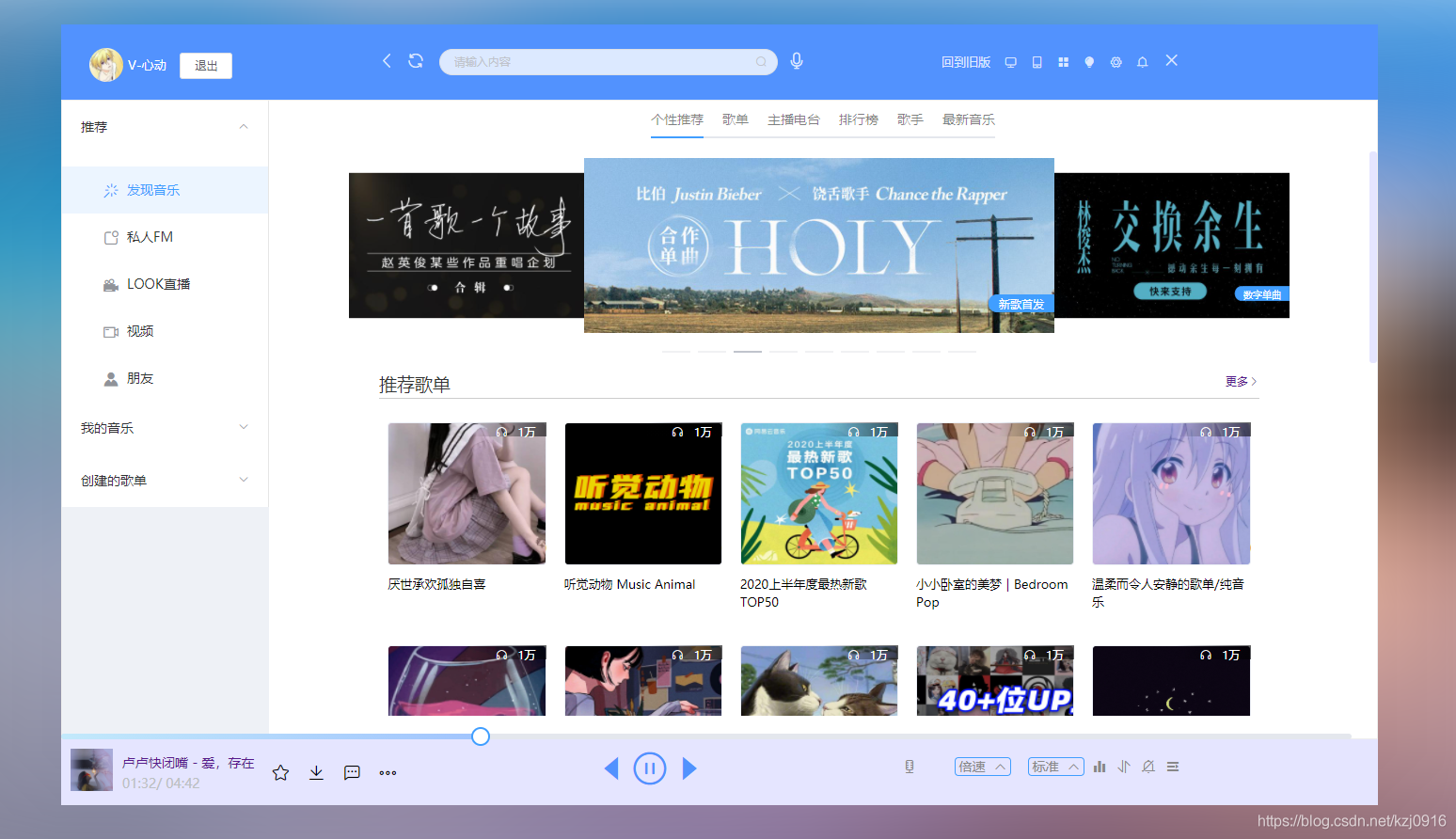Select the active carousel indicator under the banner

748,351
